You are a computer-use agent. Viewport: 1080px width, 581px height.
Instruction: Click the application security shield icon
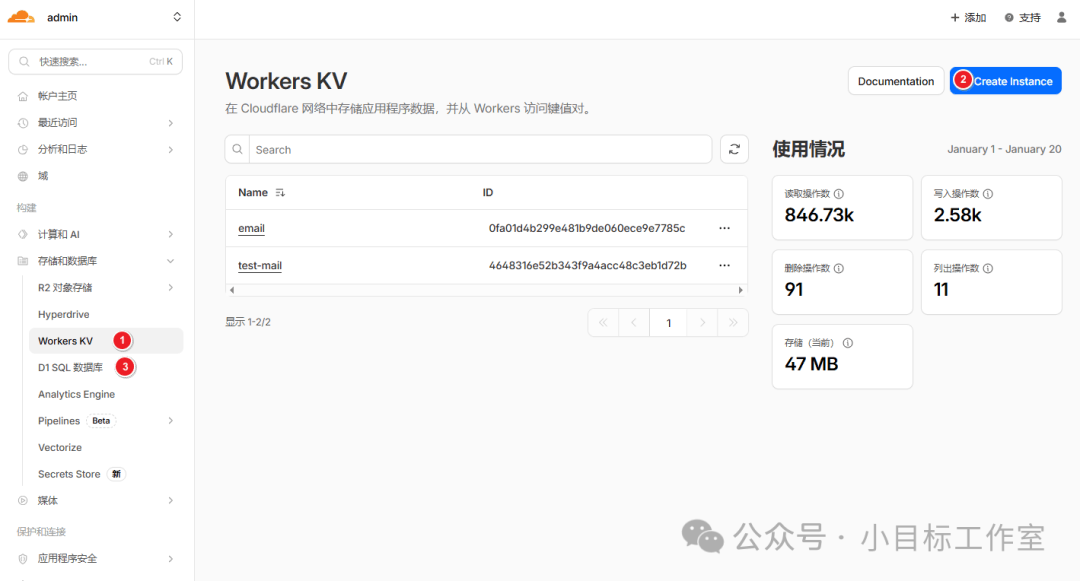[x=23, y=559]
